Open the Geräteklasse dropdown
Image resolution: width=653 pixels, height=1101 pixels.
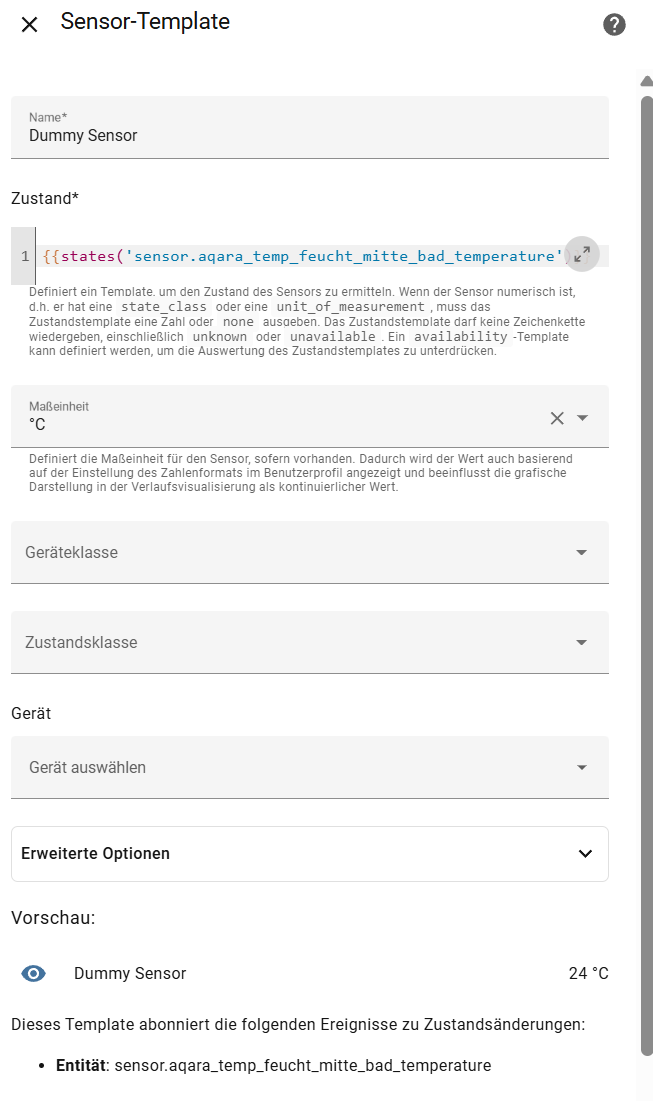point(309,552)
